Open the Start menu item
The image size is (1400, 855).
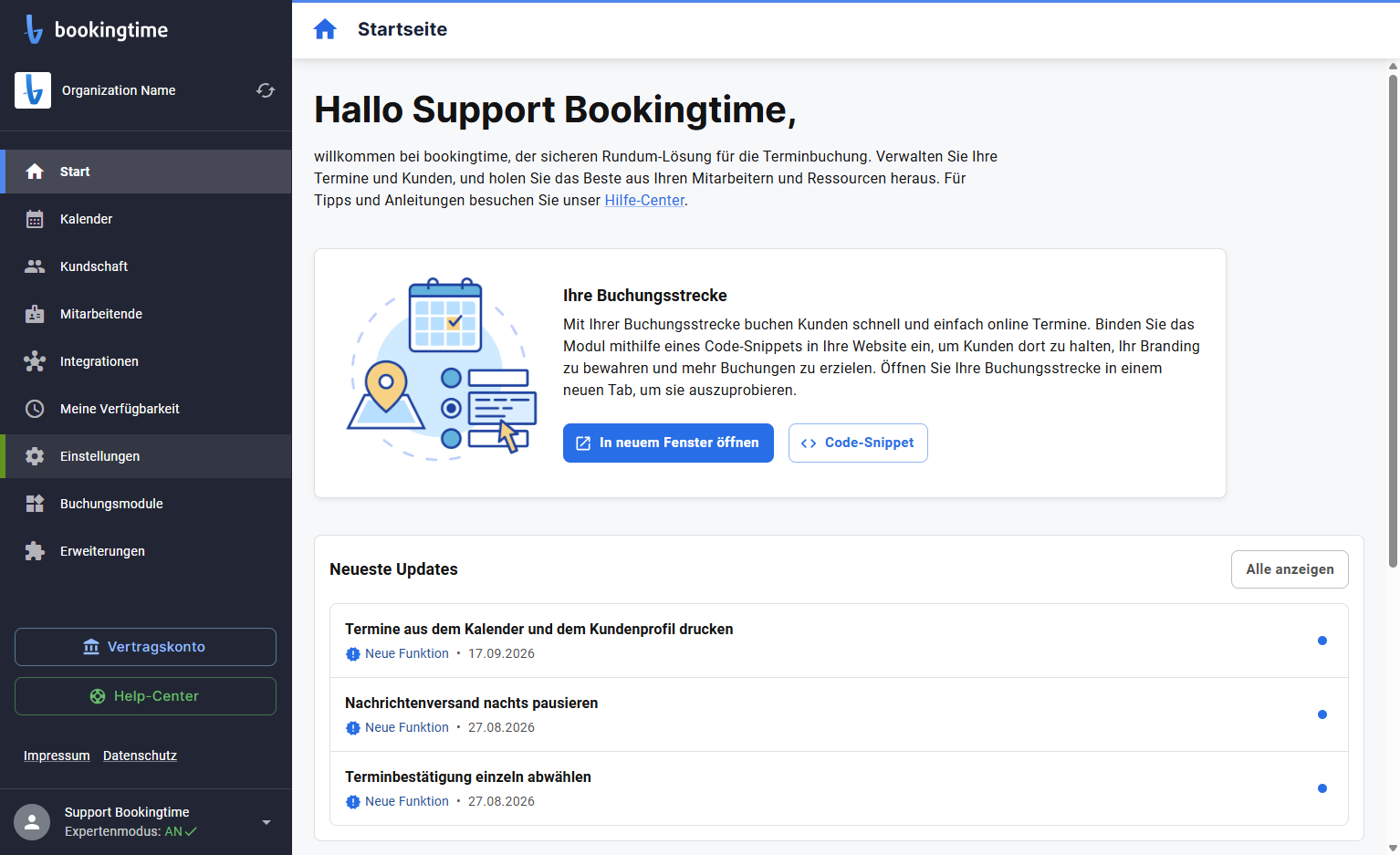tap(146, 172)
